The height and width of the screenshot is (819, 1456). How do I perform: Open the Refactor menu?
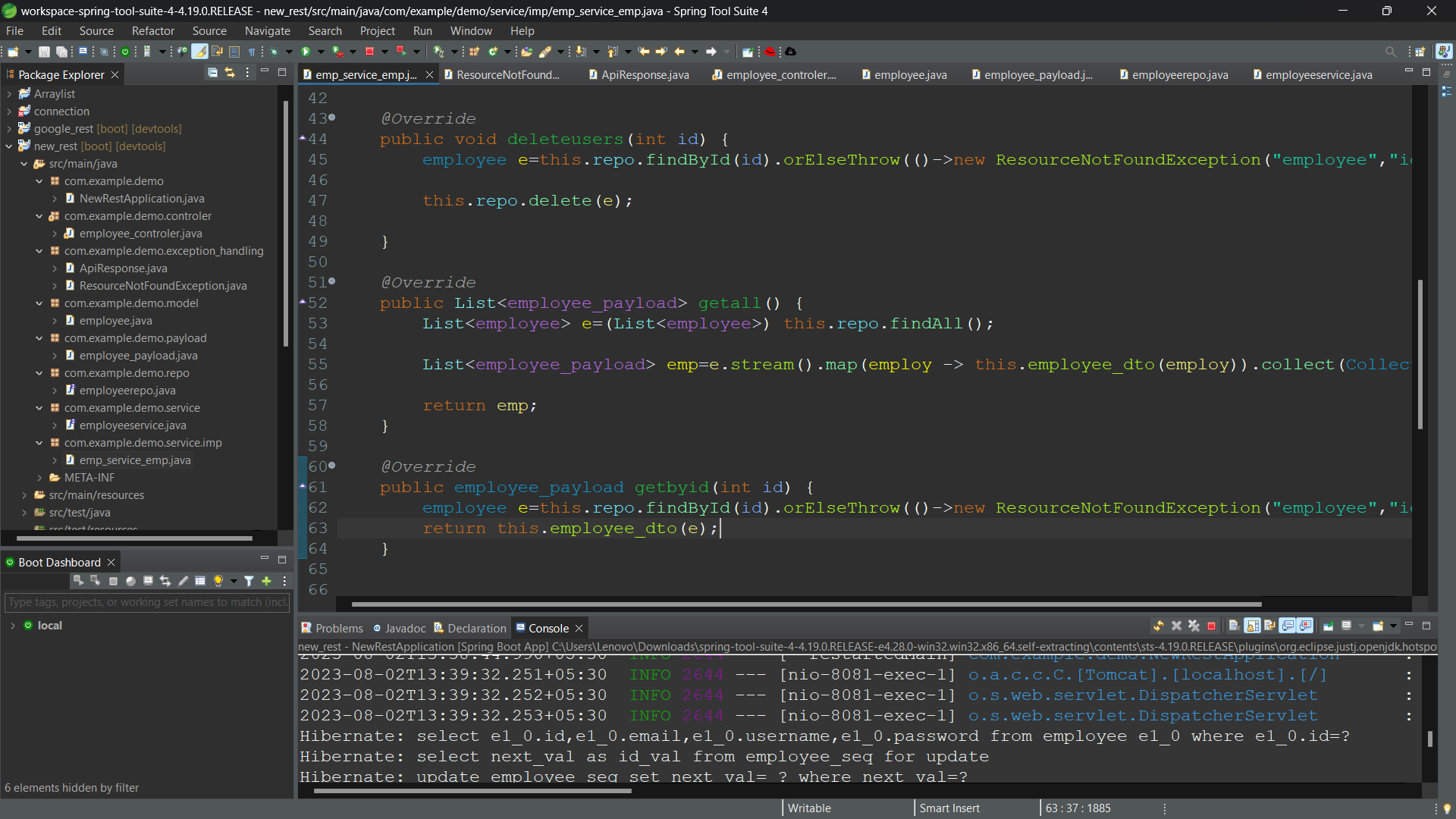tap(152, 31)
